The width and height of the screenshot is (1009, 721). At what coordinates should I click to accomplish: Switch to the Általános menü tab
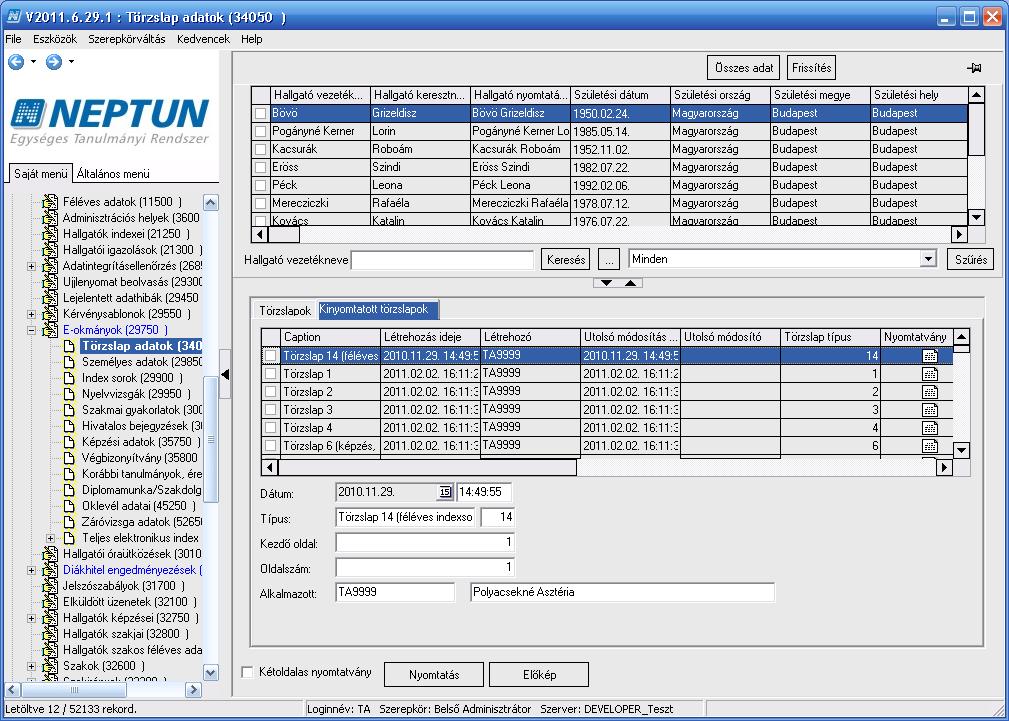coord(113,174)
